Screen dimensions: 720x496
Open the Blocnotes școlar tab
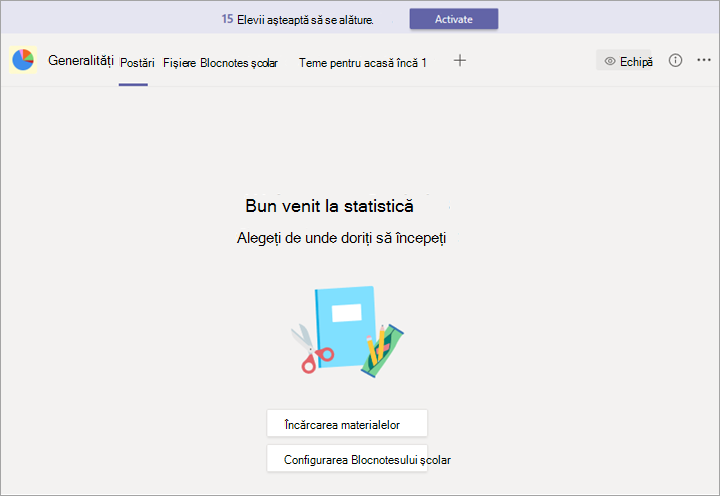[239, 62]
